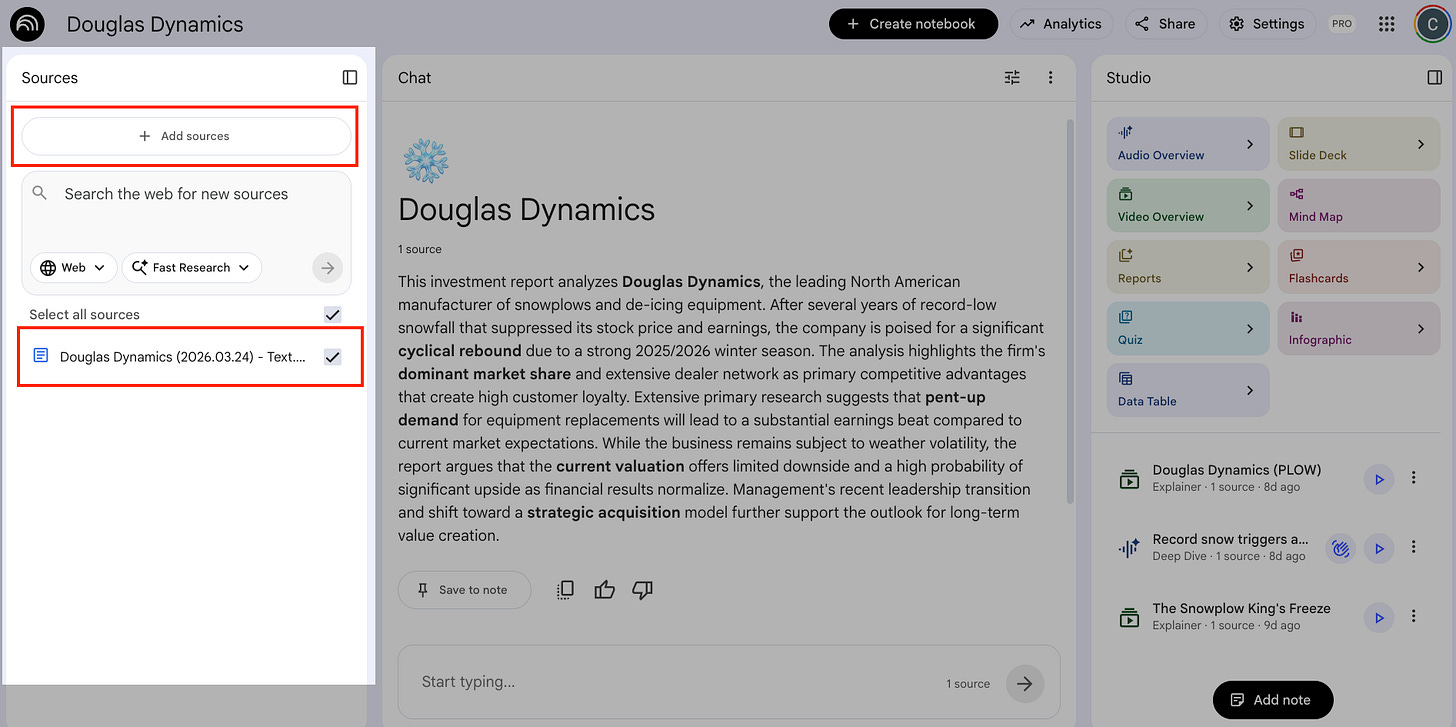Generate Flashcards from the source
The image size is (1456, 727).
pyautogui.click(x=1358, y=266)
